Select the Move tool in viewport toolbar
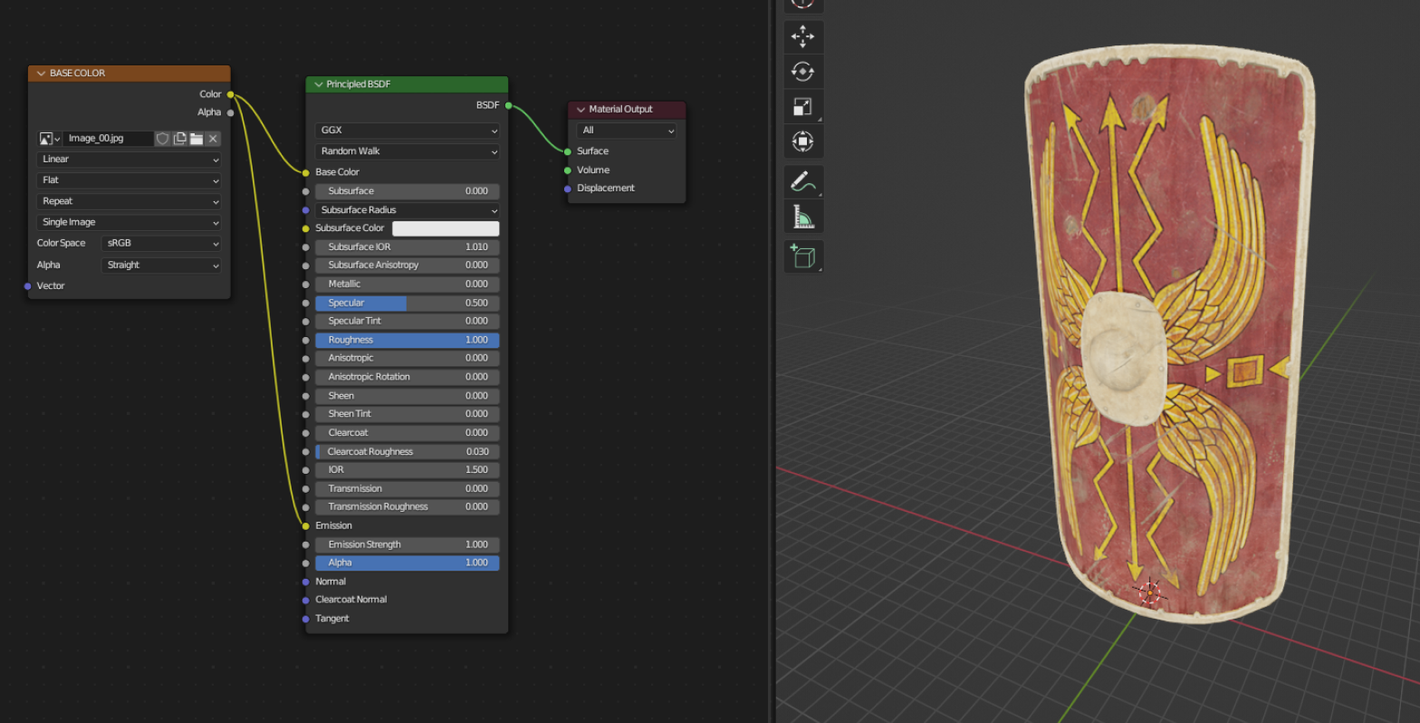Screen dimensions: 1420x723 click(x=803, y=37)
